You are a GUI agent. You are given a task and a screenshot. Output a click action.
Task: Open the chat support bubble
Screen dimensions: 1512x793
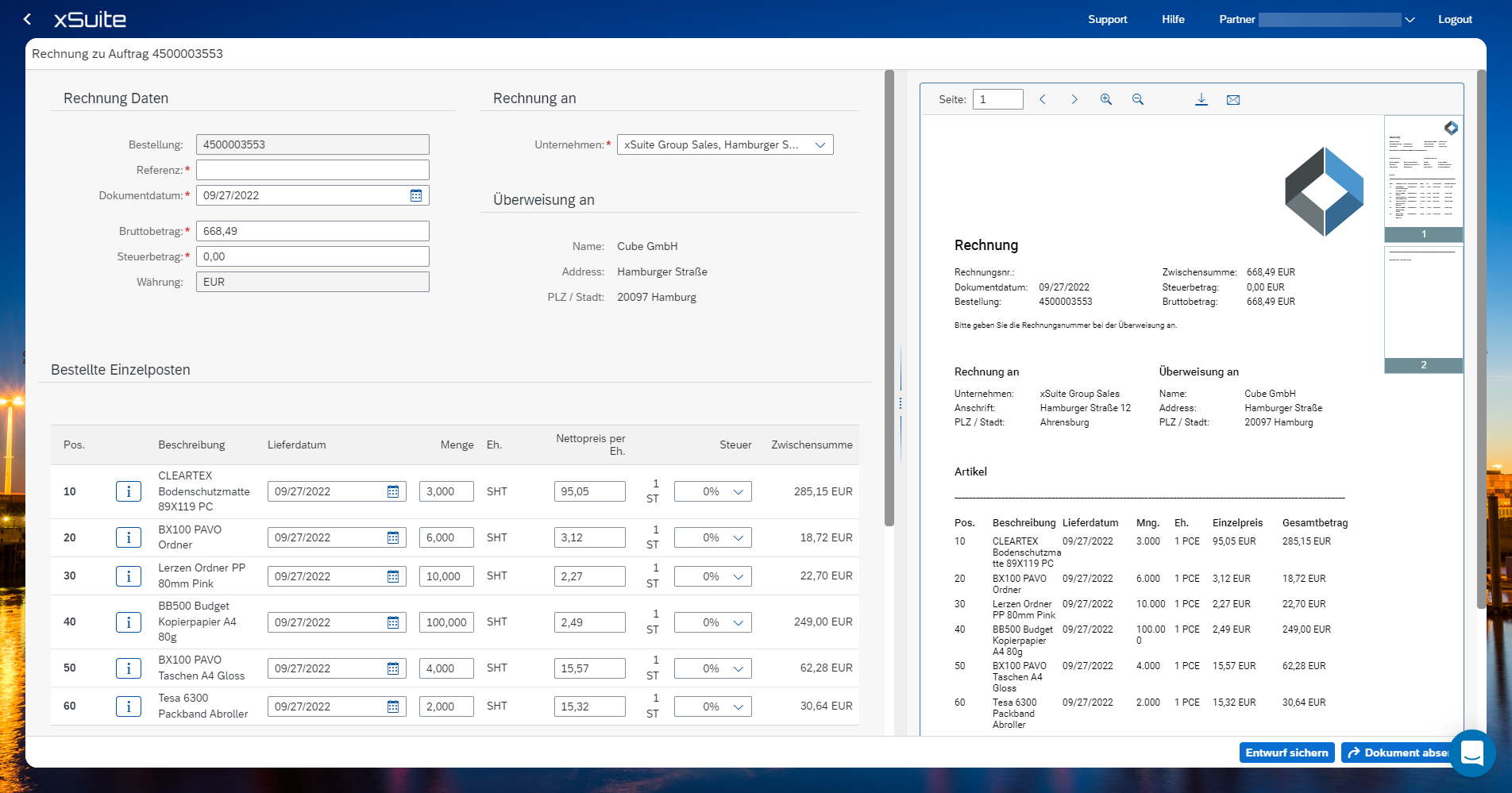1471,753
